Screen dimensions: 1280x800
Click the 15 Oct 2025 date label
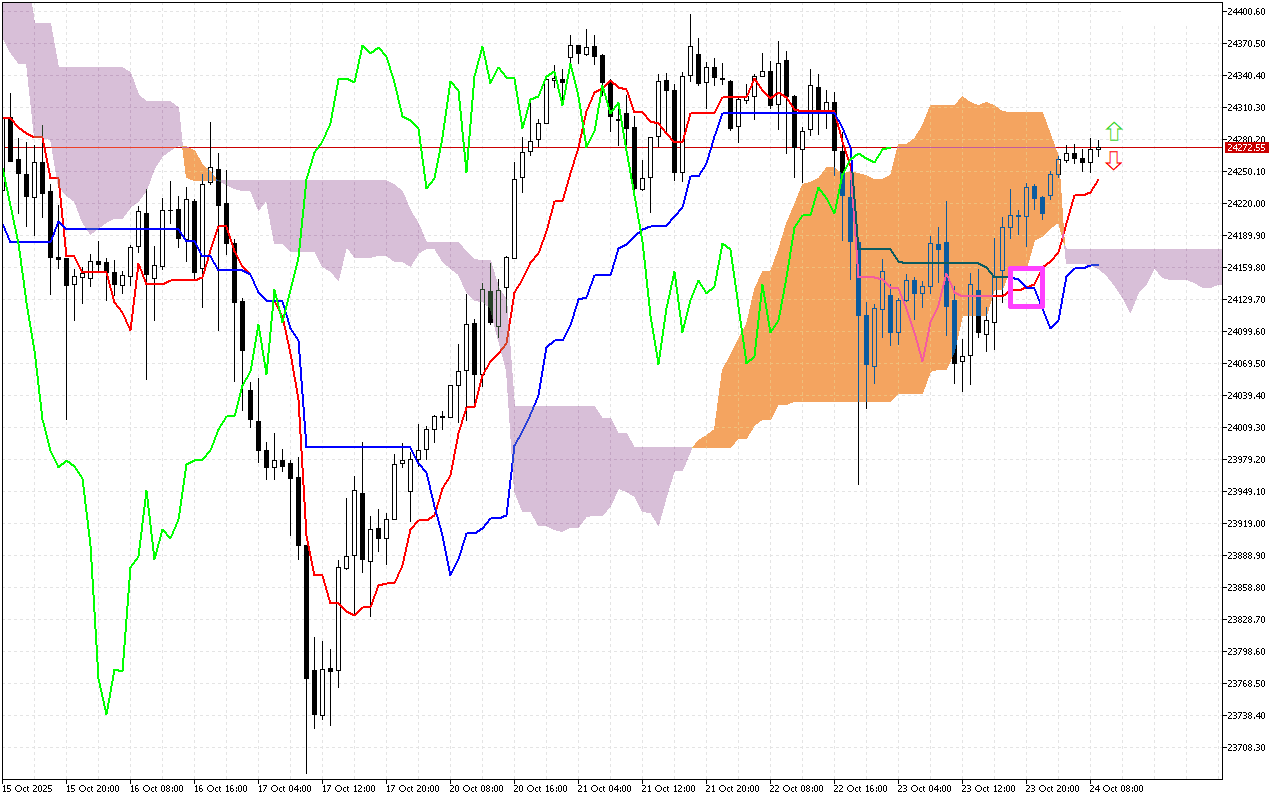(x=29, y=789)
